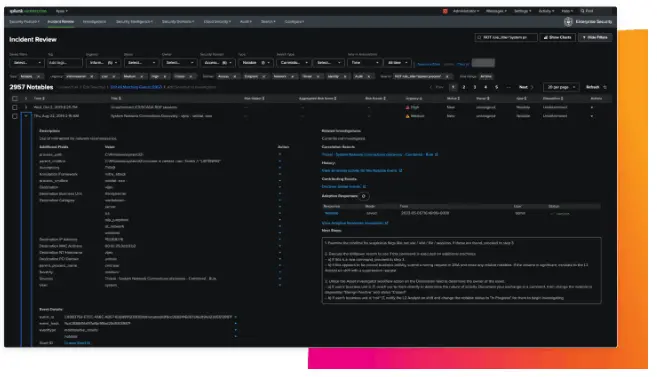The height and width of the screenshot is (377, 657).
Task: Open the View Adaptive Response Invocations link
Action: 354,223
